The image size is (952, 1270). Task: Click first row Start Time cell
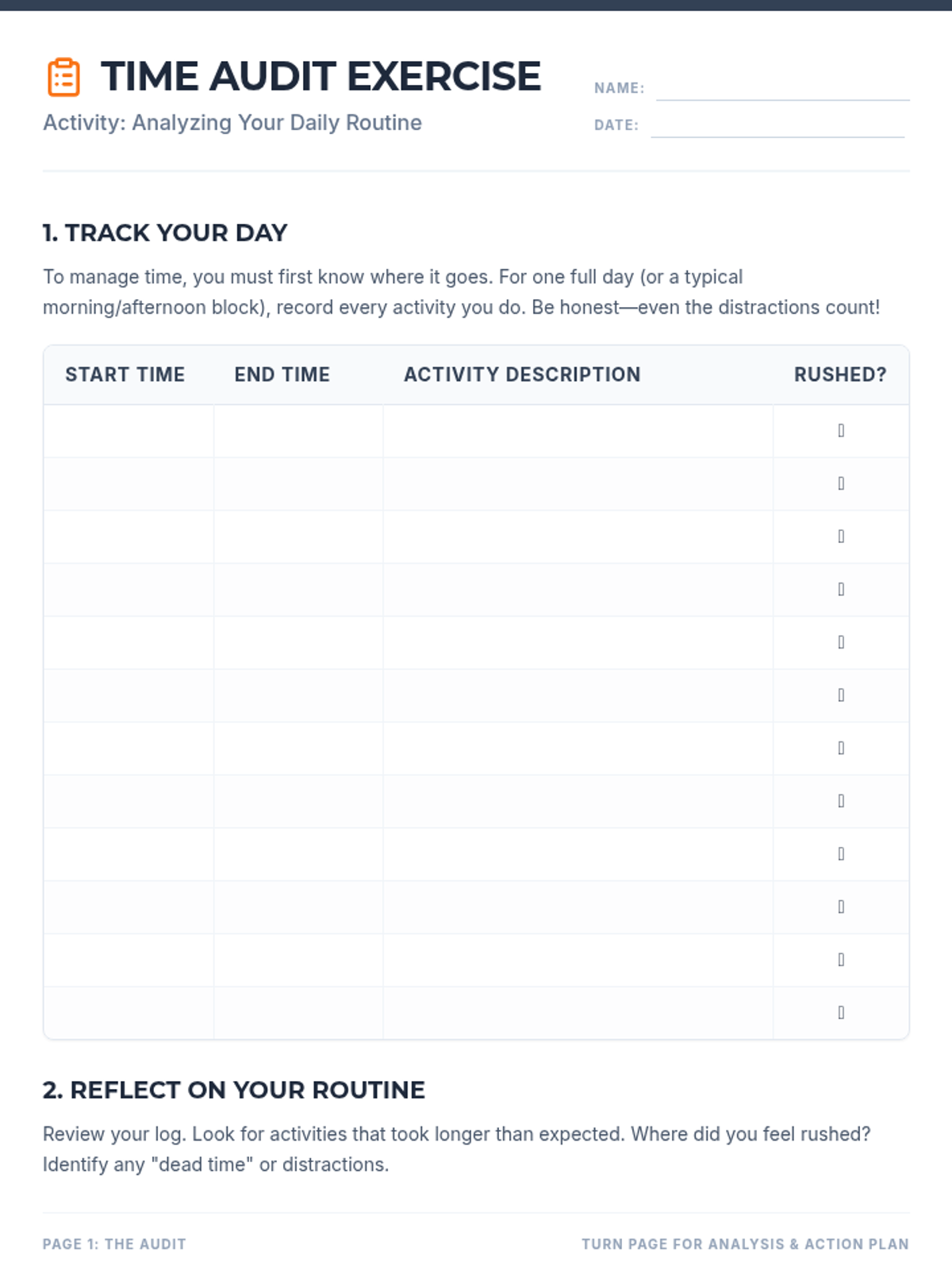(x=129, y=431)
